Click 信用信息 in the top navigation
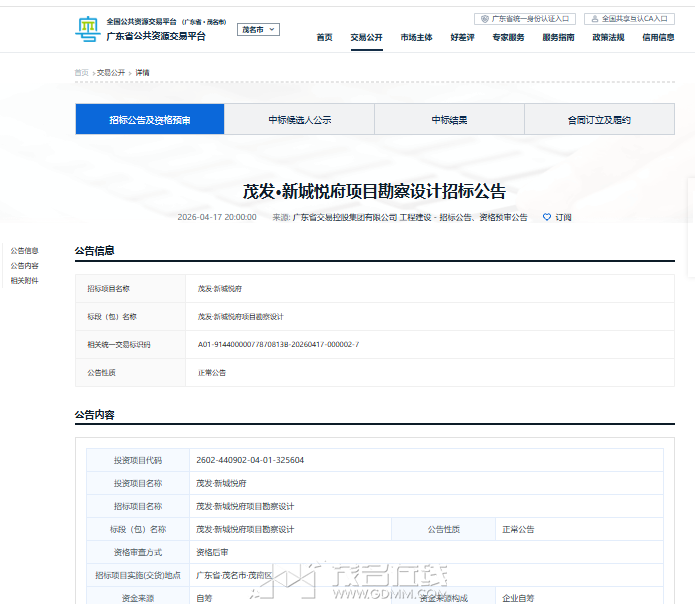Viewport: 695px width, 604px height. click(657, 37)
